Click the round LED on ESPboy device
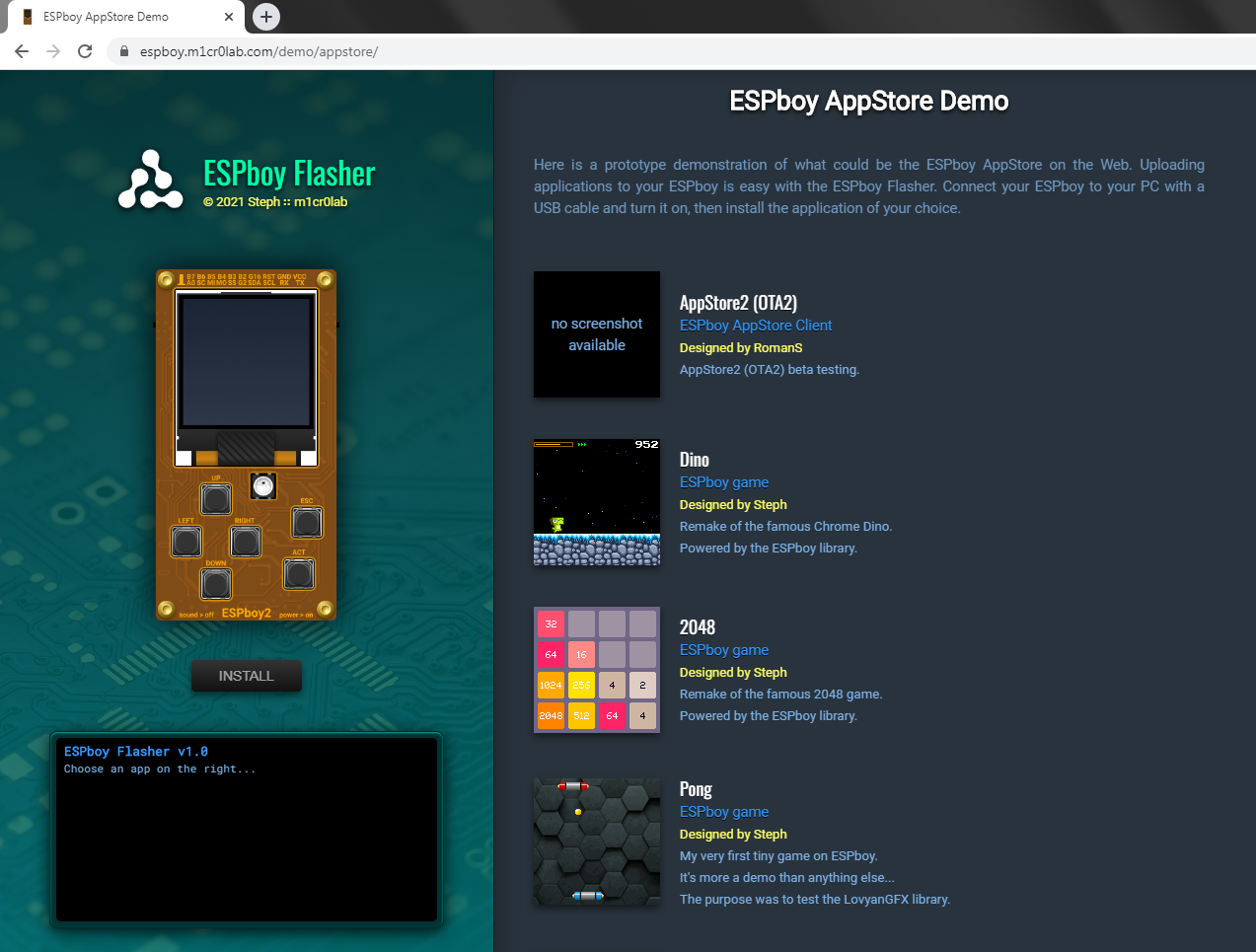 tap(262, 485)
